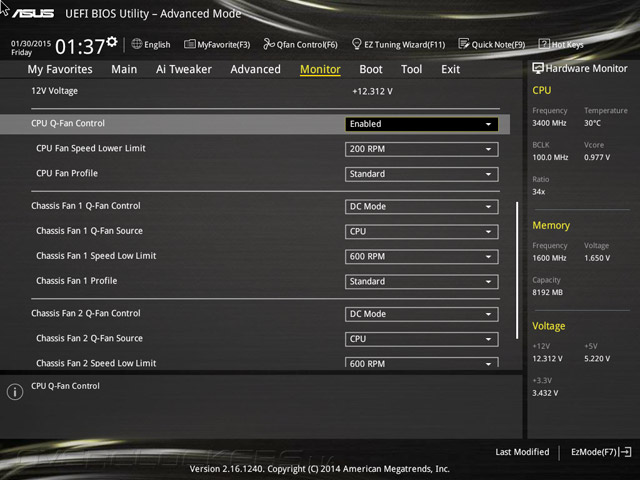
Task: Click the Hardware Monitor screen icon
Action: (538, 68)
